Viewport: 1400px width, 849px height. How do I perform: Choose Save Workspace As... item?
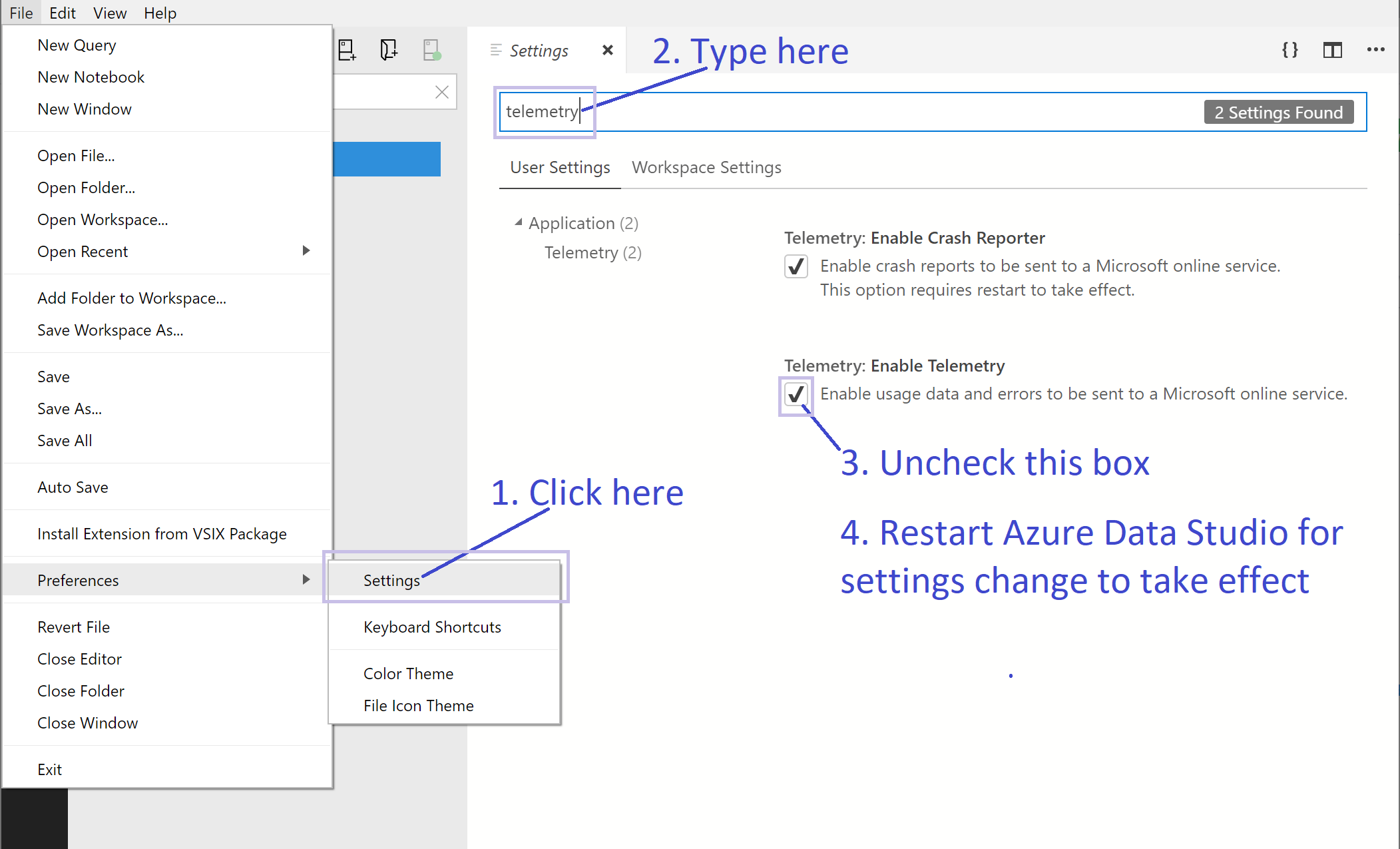[167, 330]
